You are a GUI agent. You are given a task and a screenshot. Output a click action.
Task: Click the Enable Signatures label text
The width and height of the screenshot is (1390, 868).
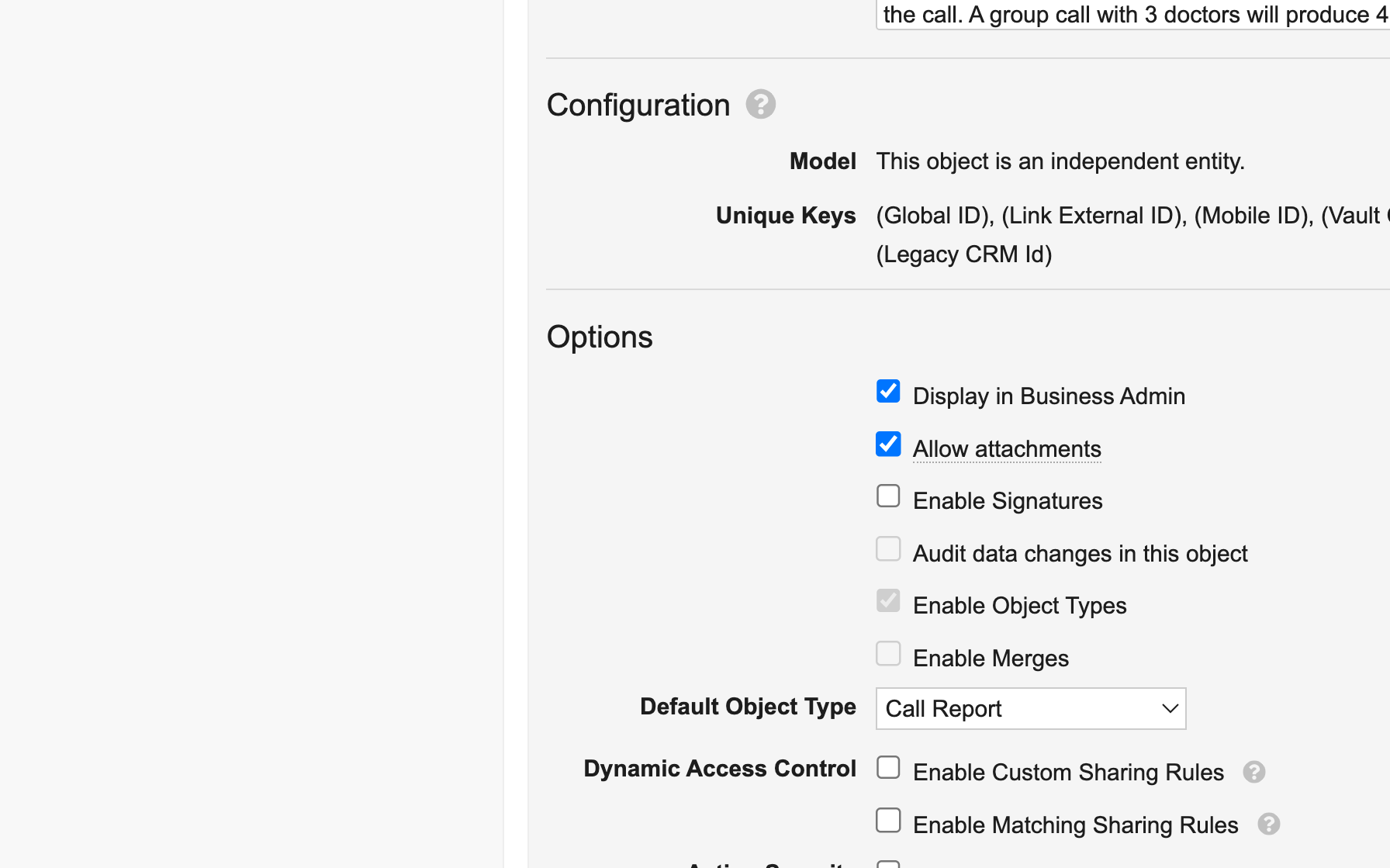1008,501
